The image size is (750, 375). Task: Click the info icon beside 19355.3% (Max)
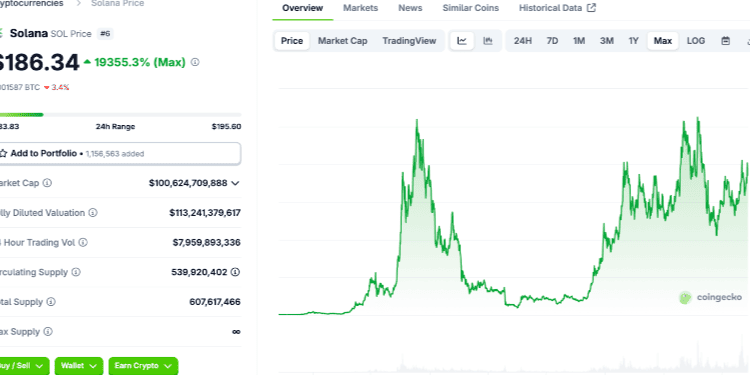pos(195,62)
